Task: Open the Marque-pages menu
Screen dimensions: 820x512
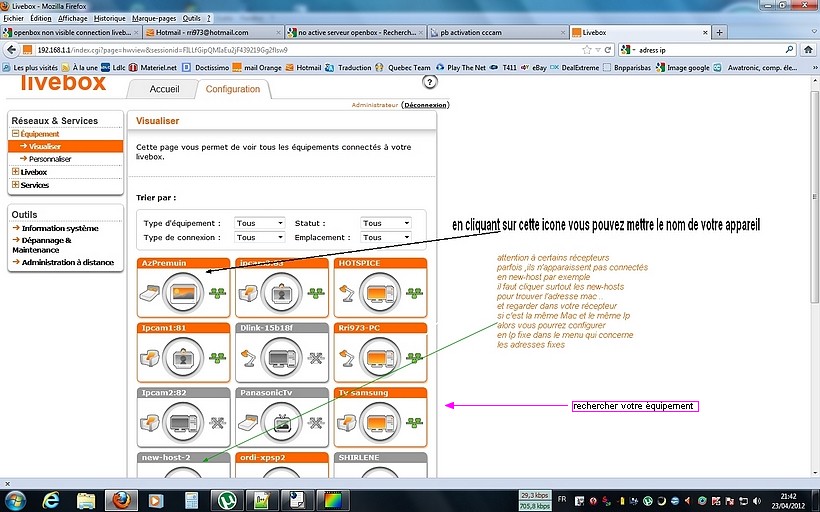Action: [155, 18]
